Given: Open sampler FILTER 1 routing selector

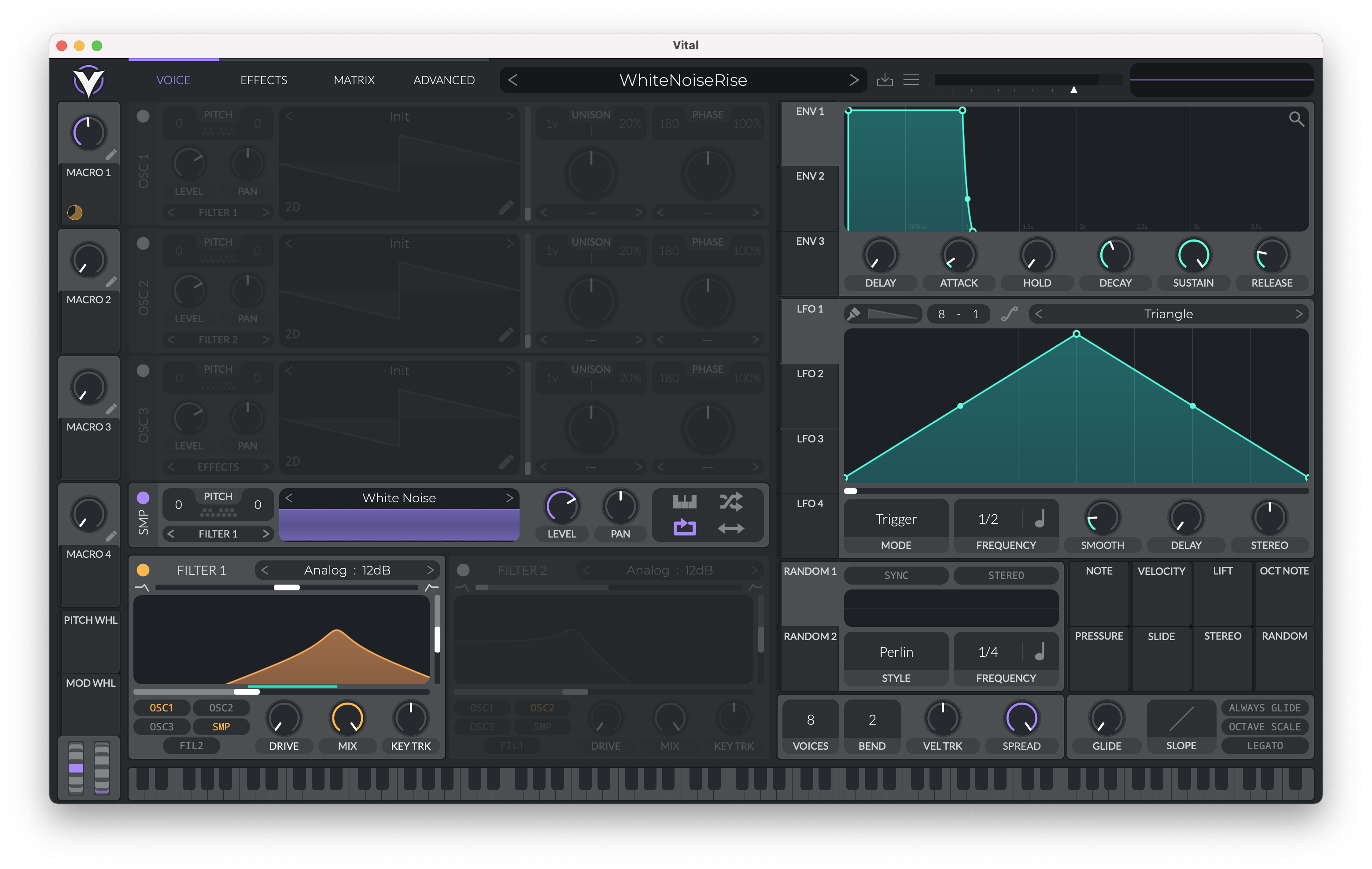Looking at the screenshot, I should pyautogui.click(x=218, y=534).
